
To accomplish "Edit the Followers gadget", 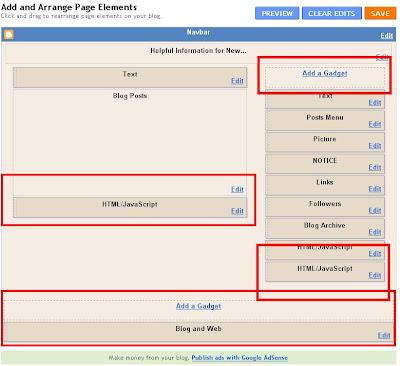I will [375, 210].
